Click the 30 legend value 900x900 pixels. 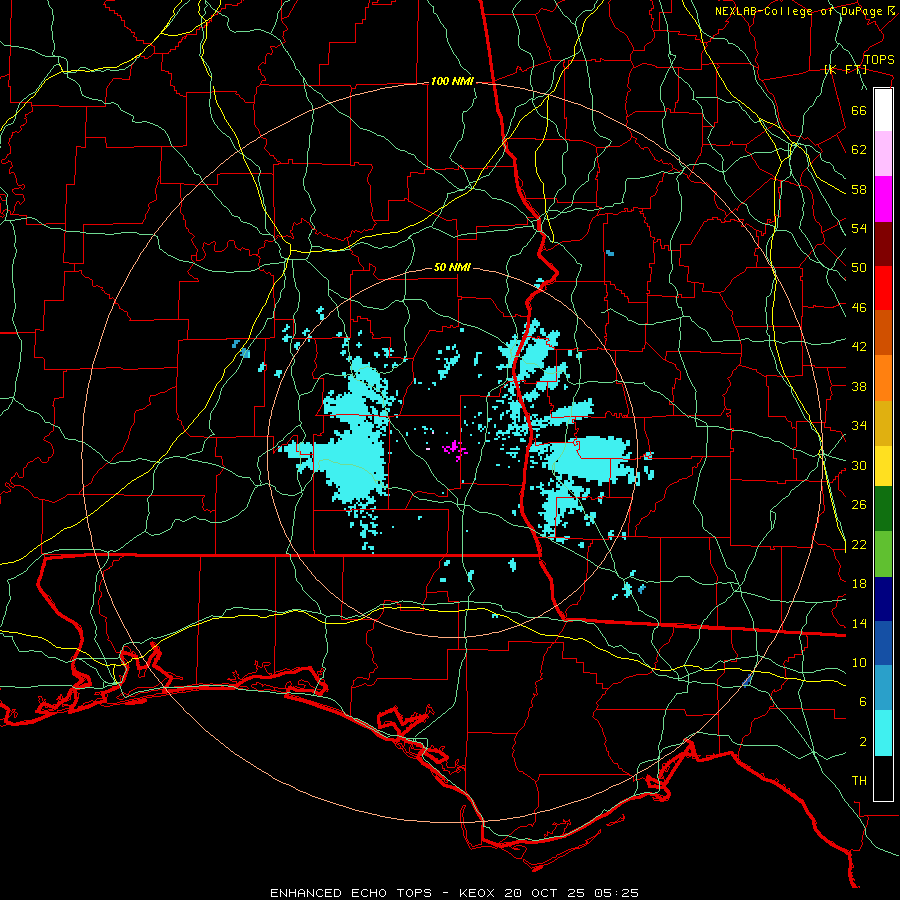pyautogui.click(x=859, y=465)
